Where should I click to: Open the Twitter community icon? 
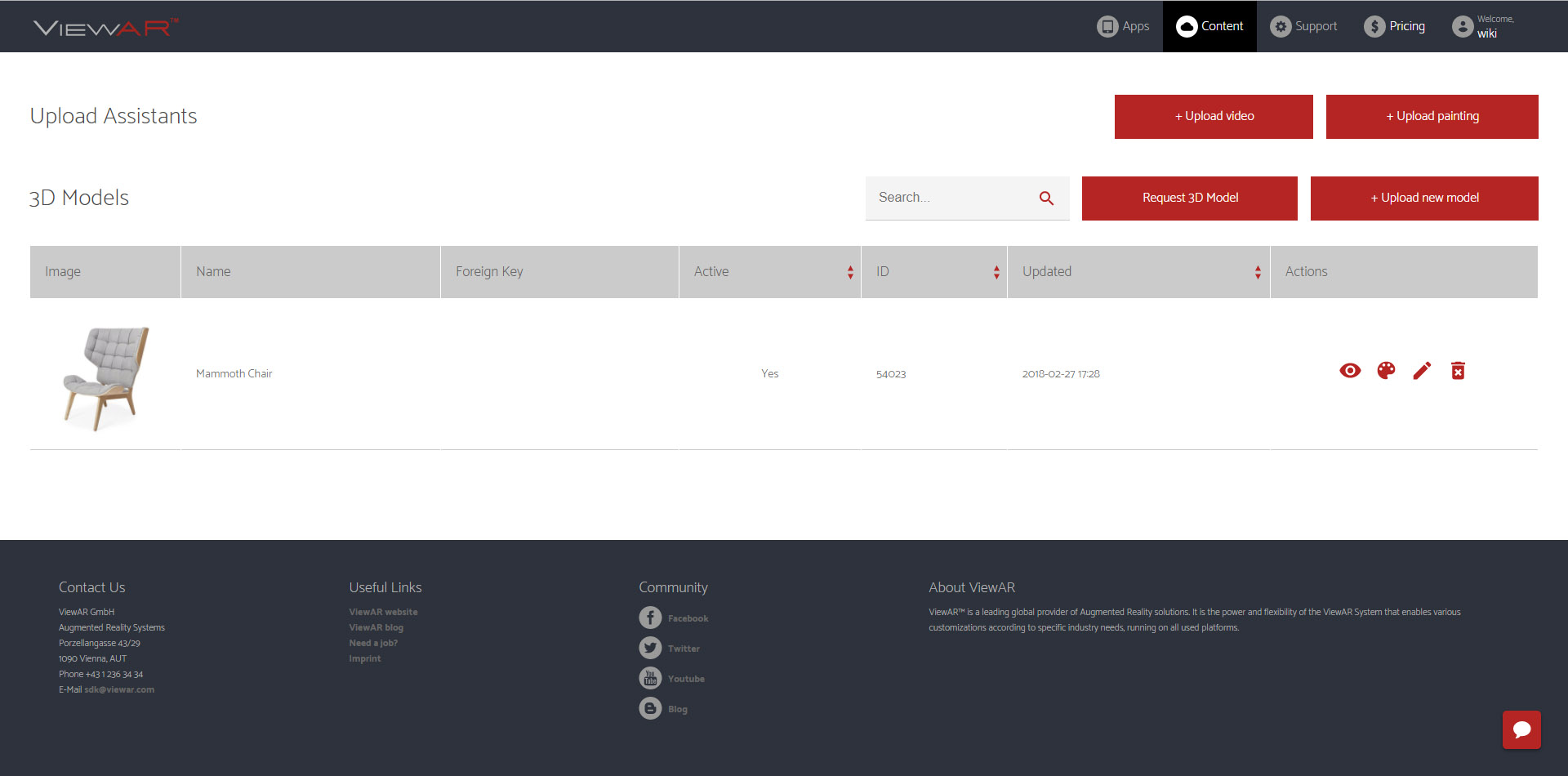coord(650,648)
